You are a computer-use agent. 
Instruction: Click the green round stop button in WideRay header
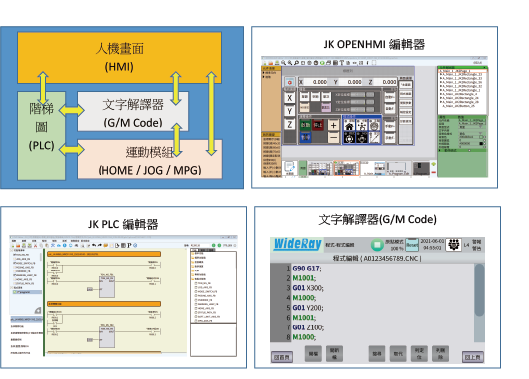377,245
